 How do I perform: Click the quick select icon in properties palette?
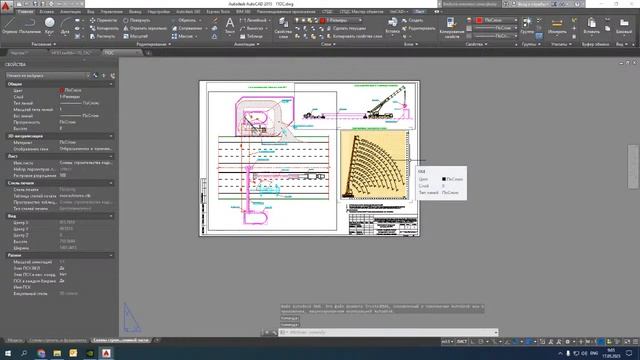(112, 76)
